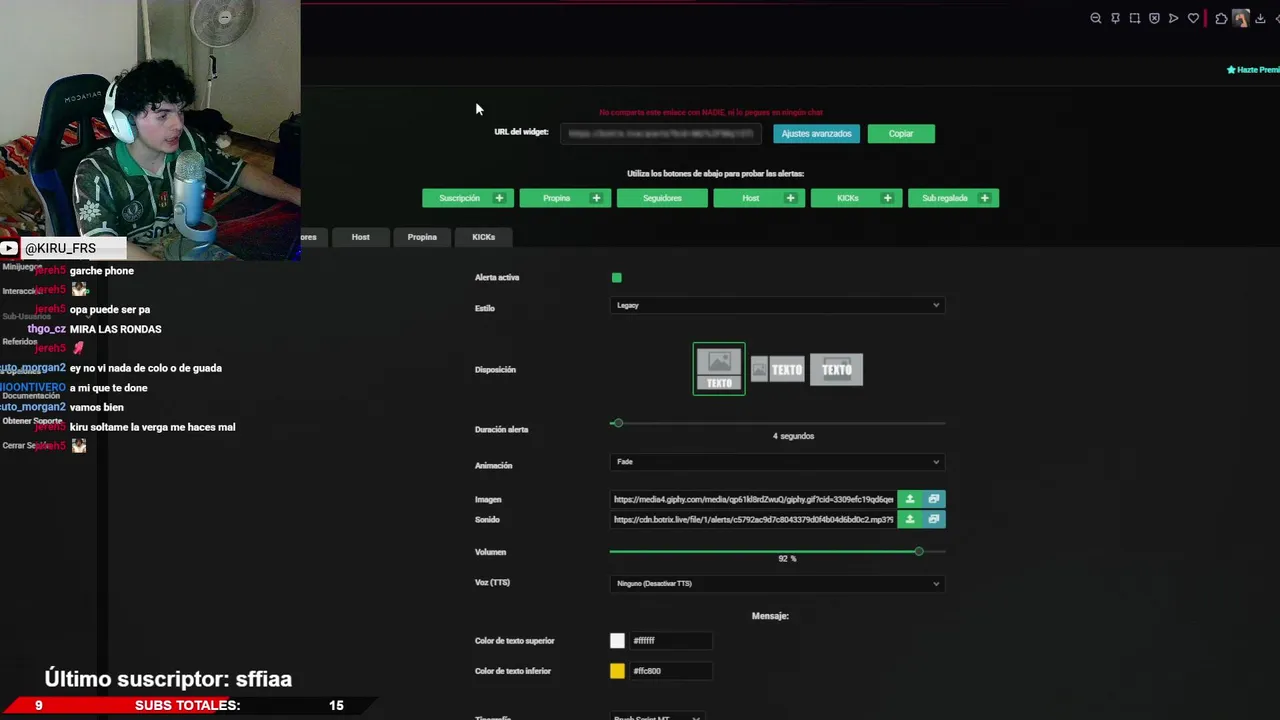This screenshot has height=720, width=1280.
Task: Click the plus icon on Host test button
Action: pyautogui.click(x=790, y=198)
